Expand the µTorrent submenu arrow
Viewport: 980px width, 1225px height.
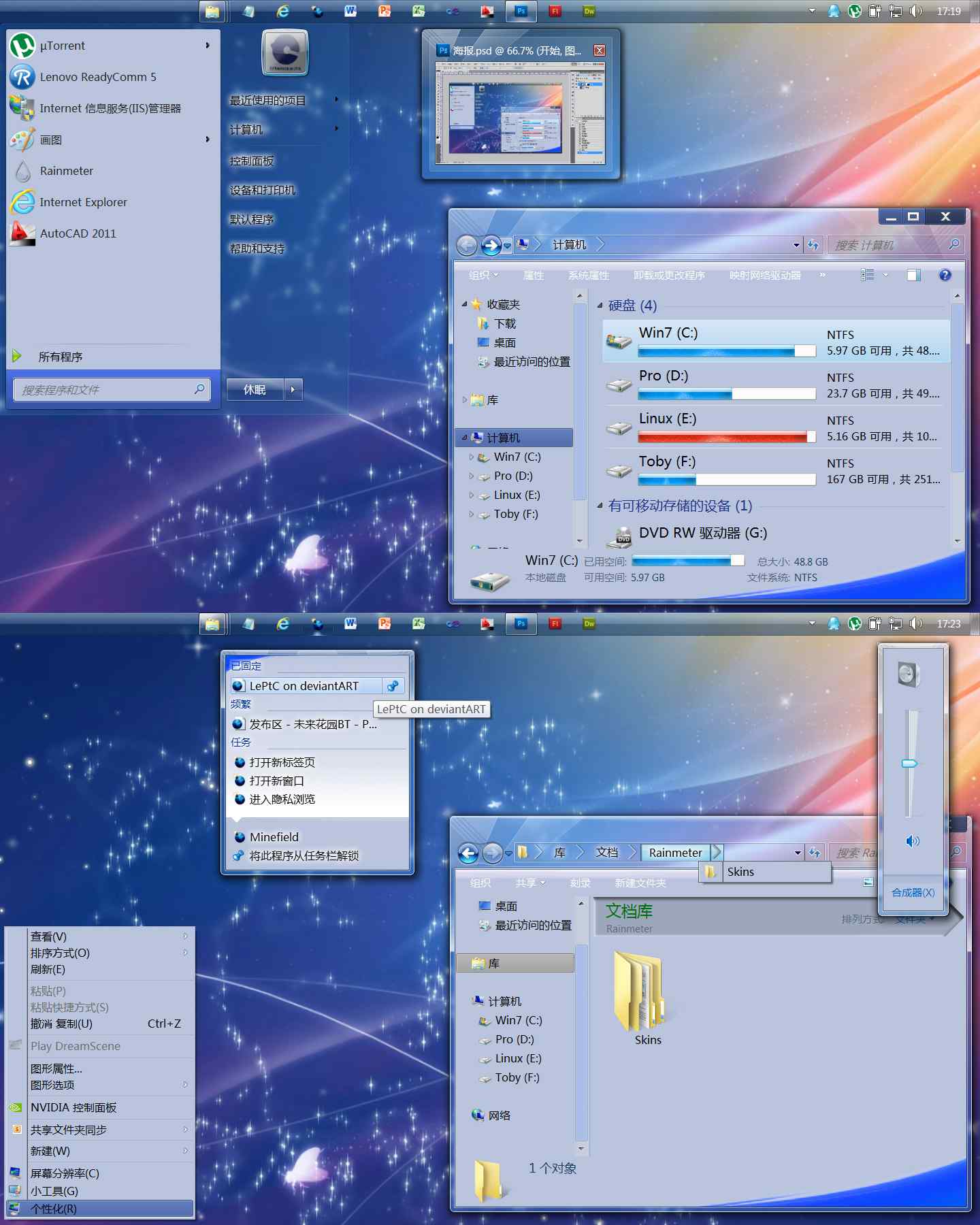208,45
